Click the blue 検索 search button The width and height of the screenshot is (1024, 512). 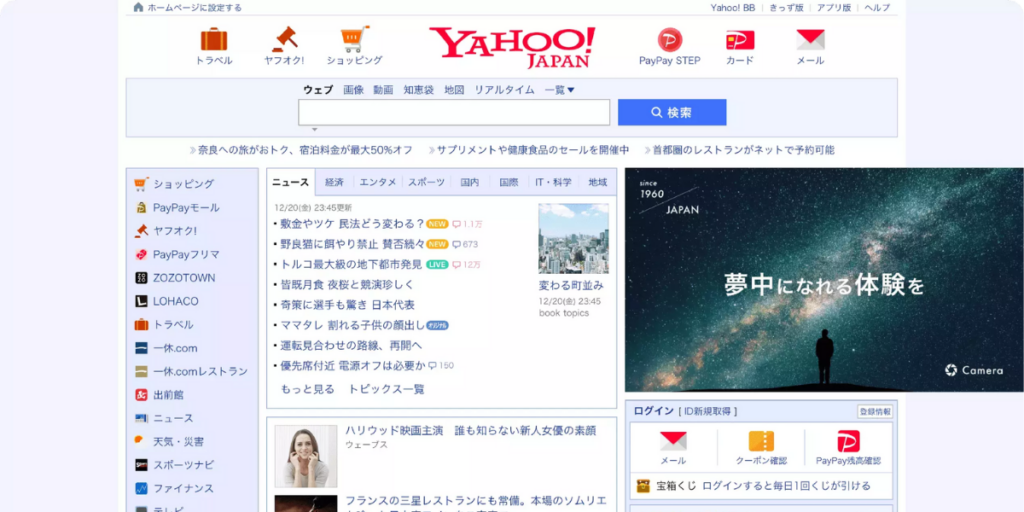click(x=672, y=112)
